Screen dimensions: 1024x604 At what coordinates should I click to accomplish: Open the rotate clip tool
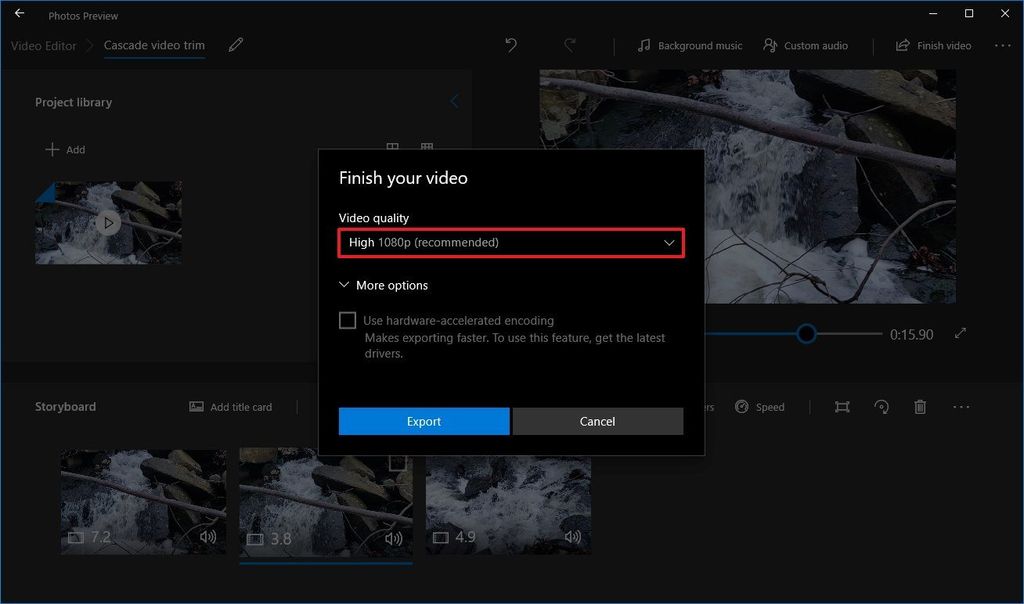tap(881, 407)
